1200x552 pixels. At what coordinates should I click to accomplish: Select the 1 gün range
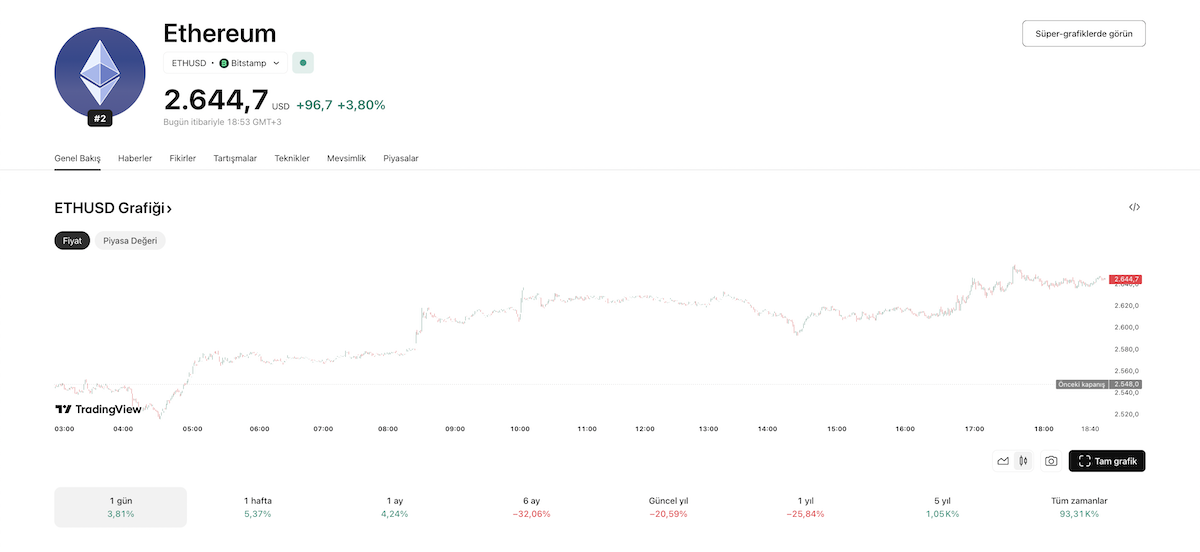tap(120, 507)
